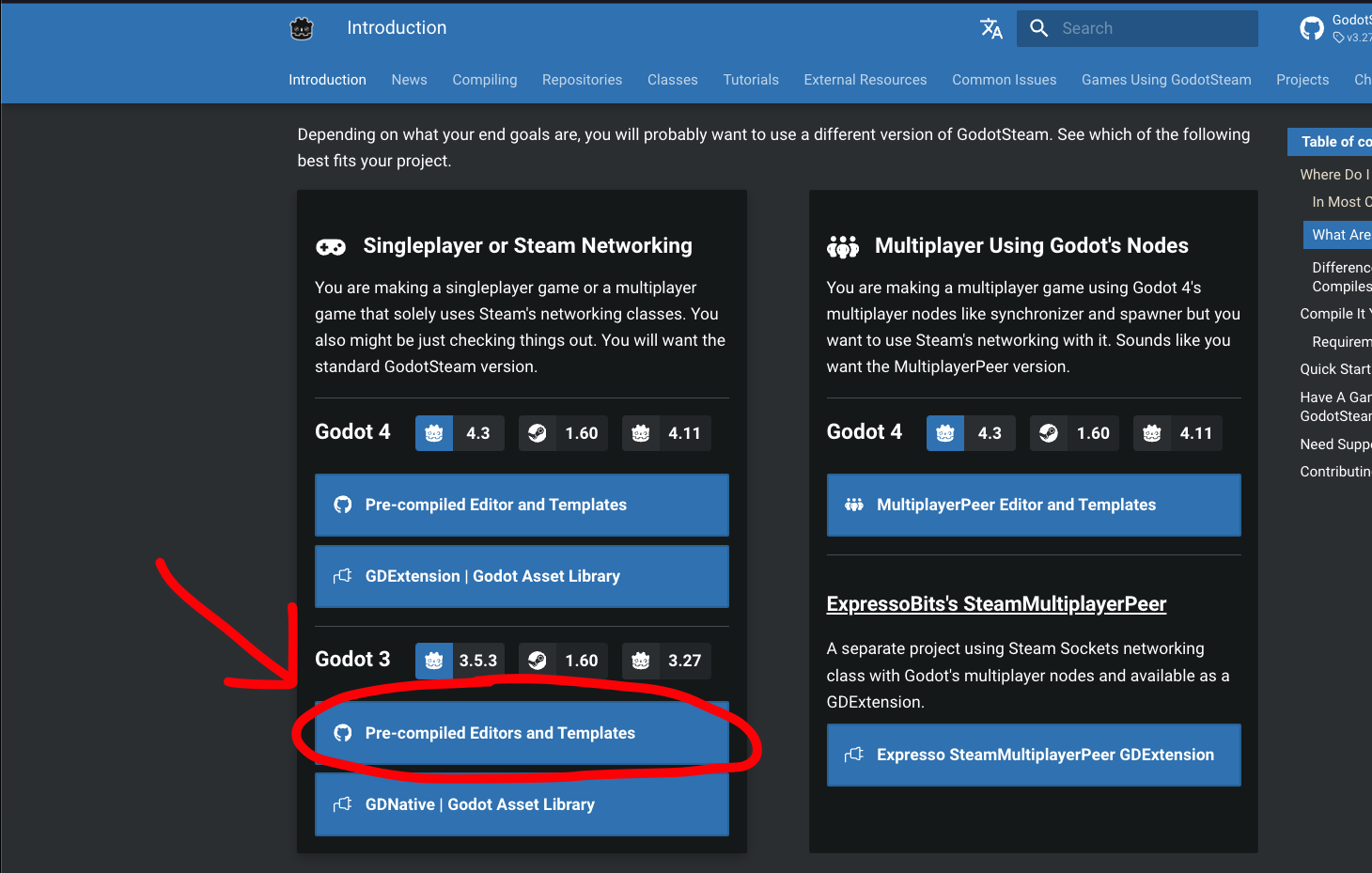Click into the Search field

pyautogui.click(x=1137, y=28)
